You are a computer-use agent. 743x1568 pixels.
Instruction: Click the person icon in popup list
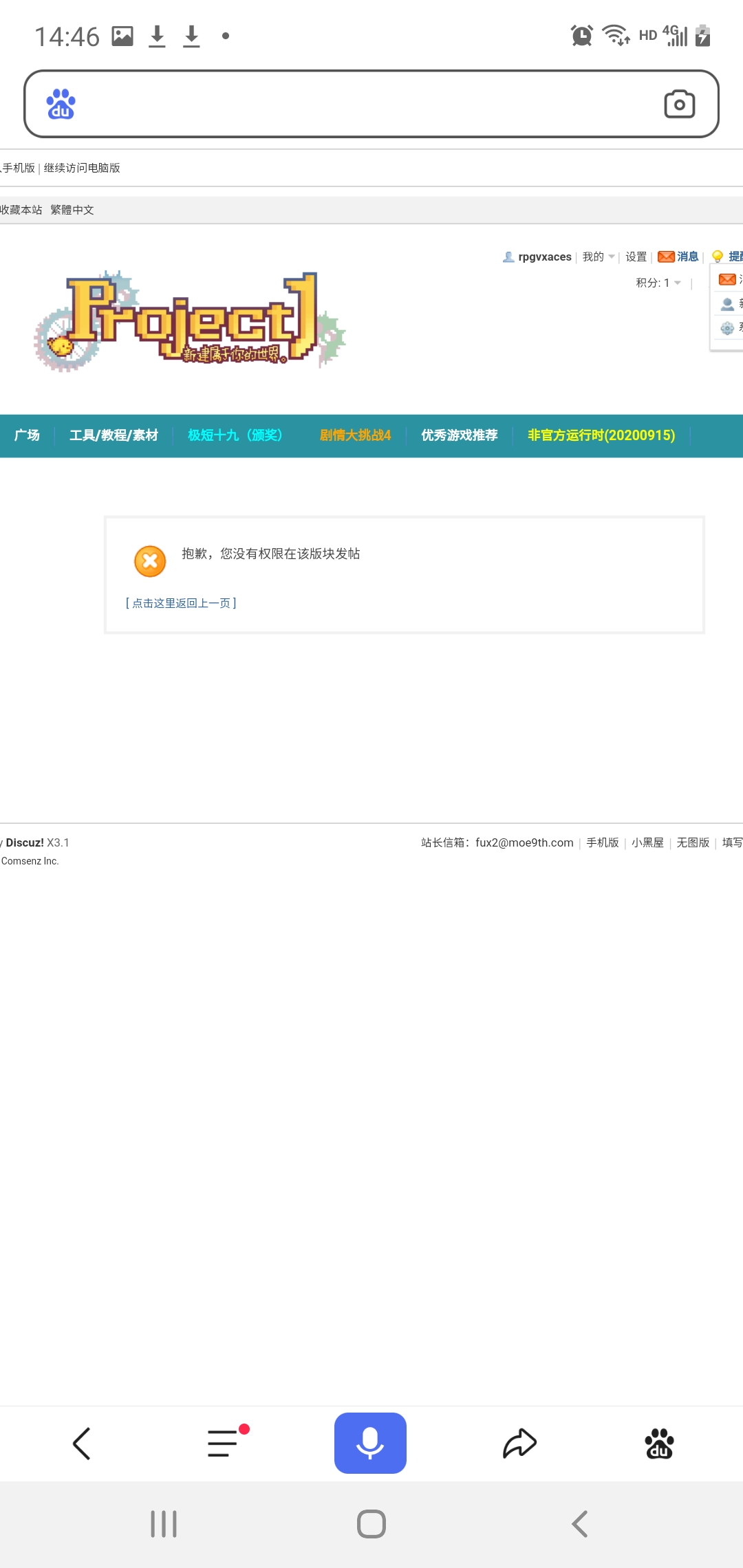coord(727,304)
